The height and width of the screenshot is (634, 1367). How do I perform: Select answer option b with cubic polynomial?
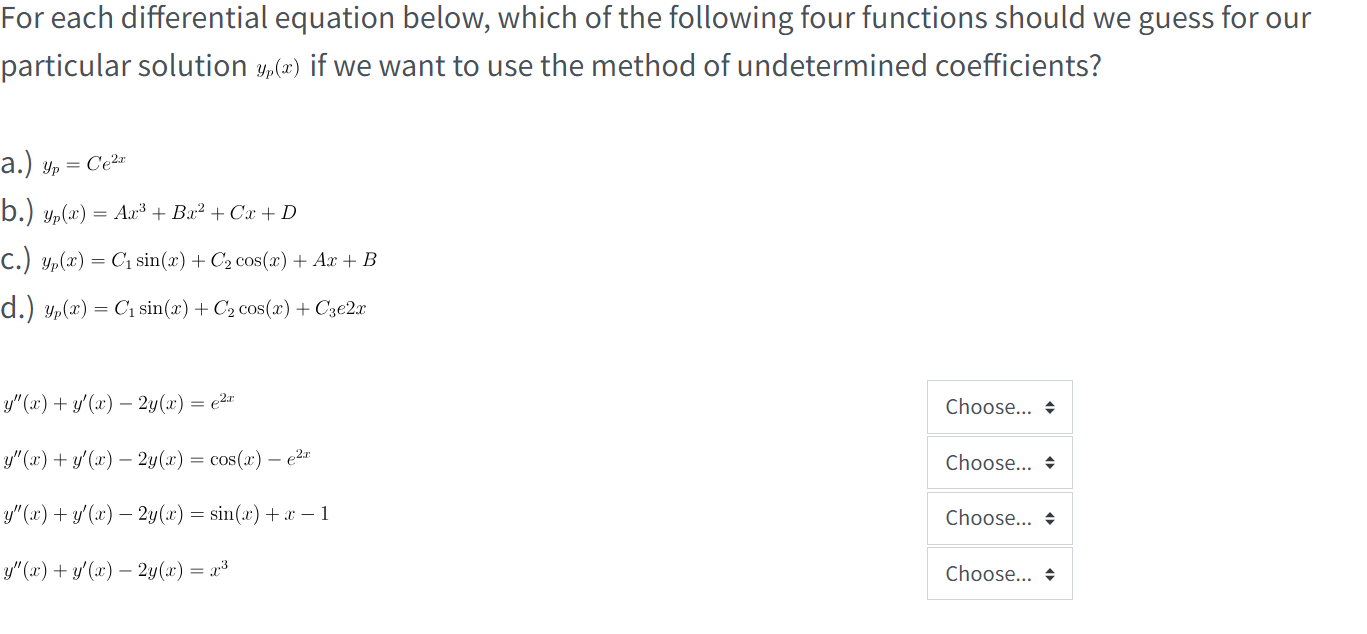coord(150,211)
